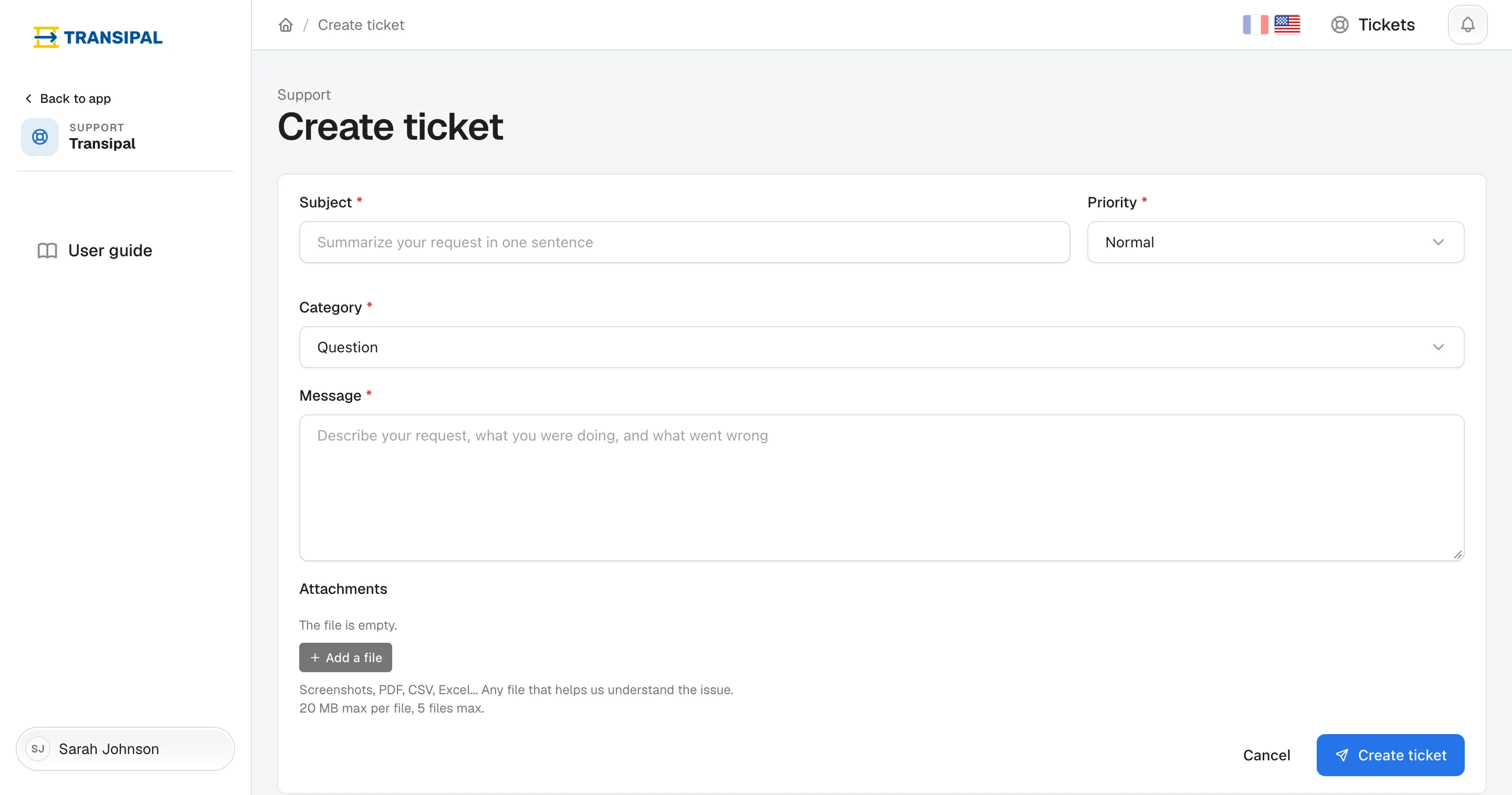
Task: Open notifications bell
Action: (1467, 25)
